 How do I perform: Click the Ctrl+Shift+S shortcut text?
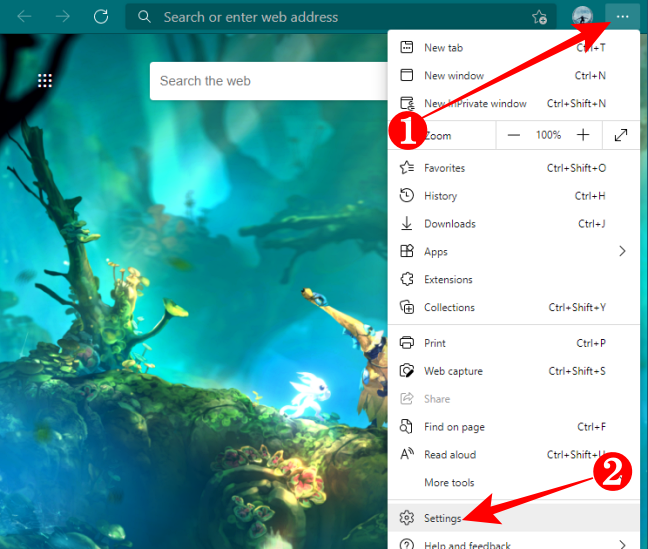pos(577,371)
